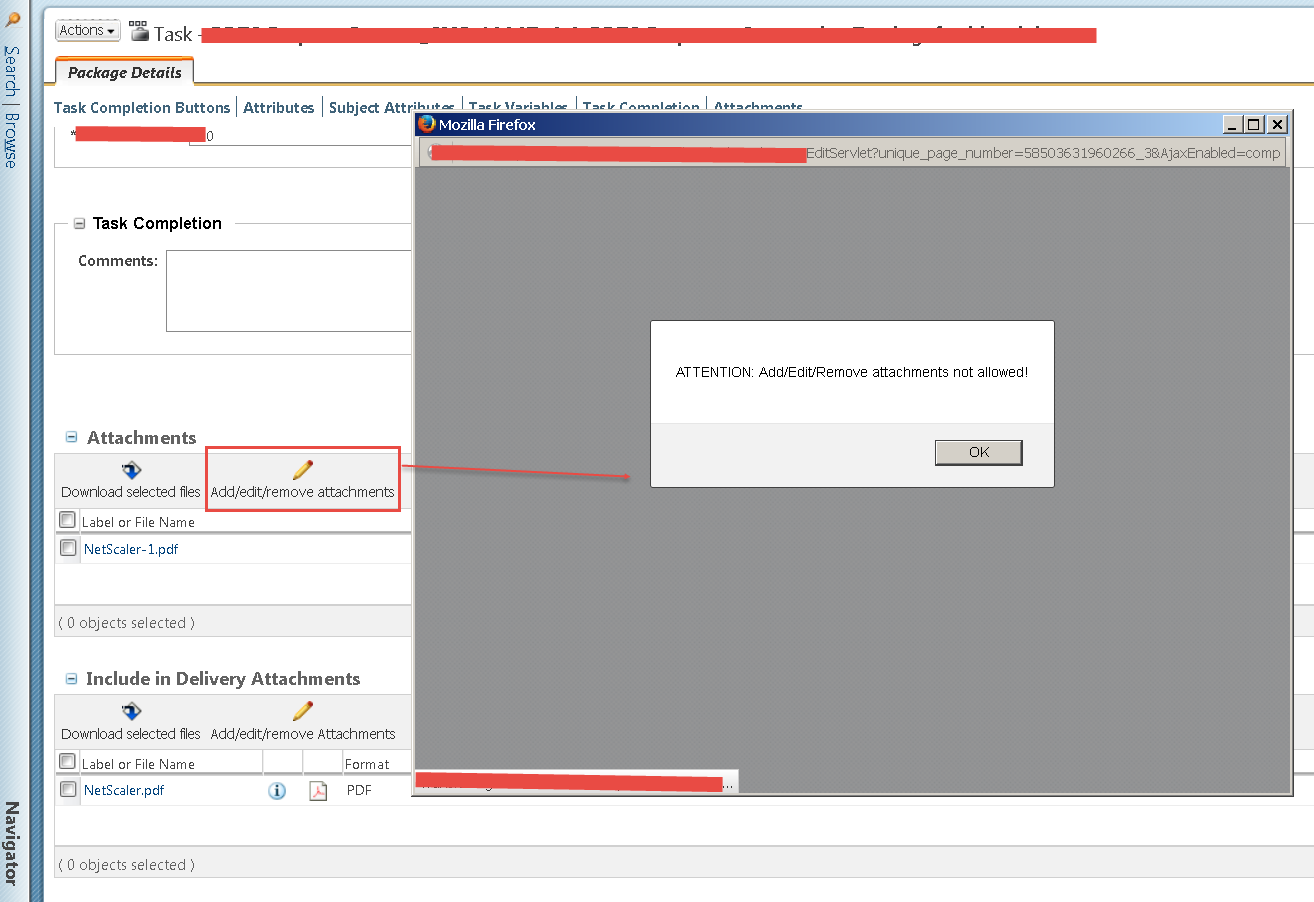Click the Format column header

coord(367,764)
